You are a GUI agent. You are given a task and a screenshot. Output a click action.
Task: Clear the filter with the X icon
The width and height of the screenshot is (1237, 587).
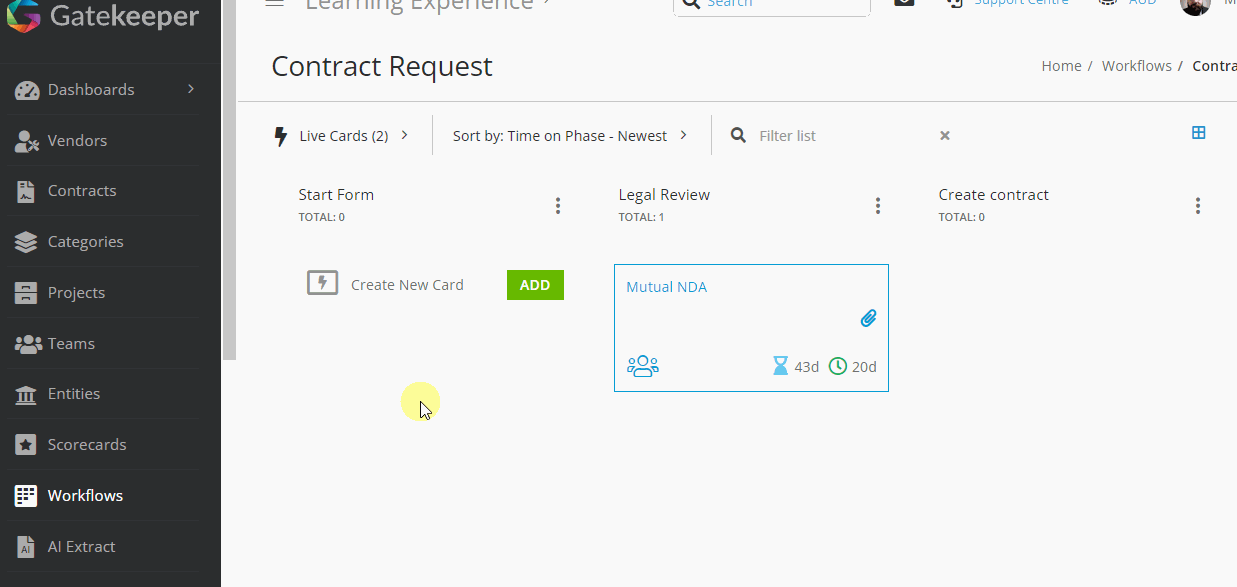945,136
